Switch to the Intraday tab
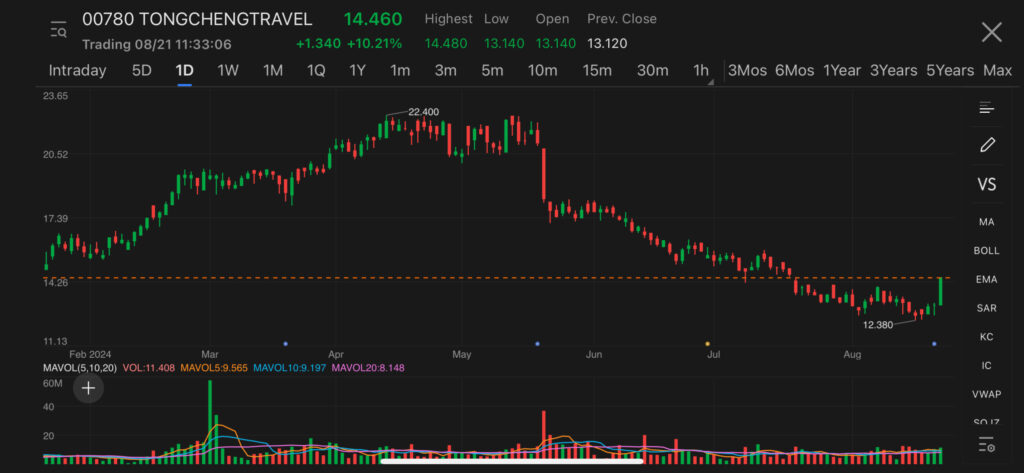This screenshot has width=1024, height=473. click(x=77, y=71)
